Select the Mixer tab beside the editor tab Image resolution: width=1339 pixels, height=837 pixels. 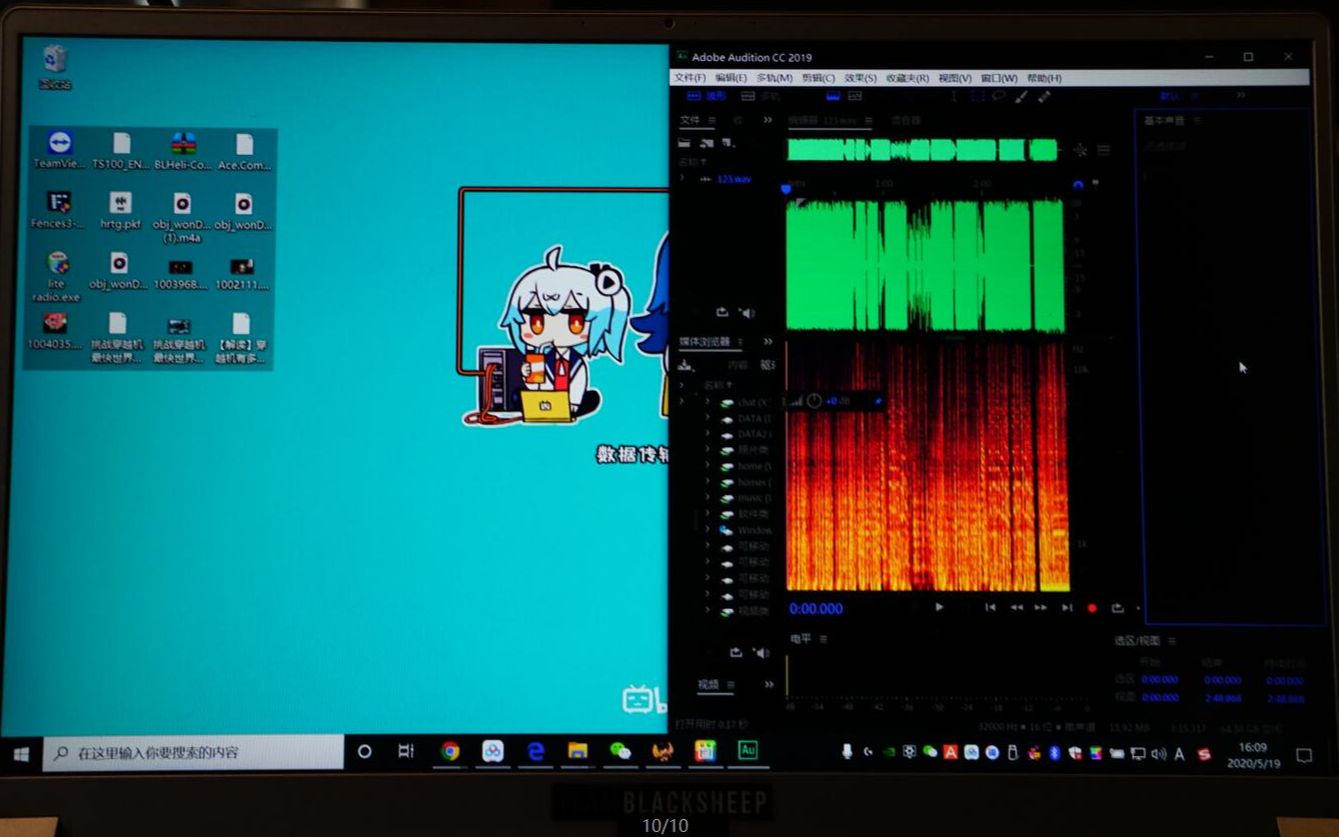906,120
